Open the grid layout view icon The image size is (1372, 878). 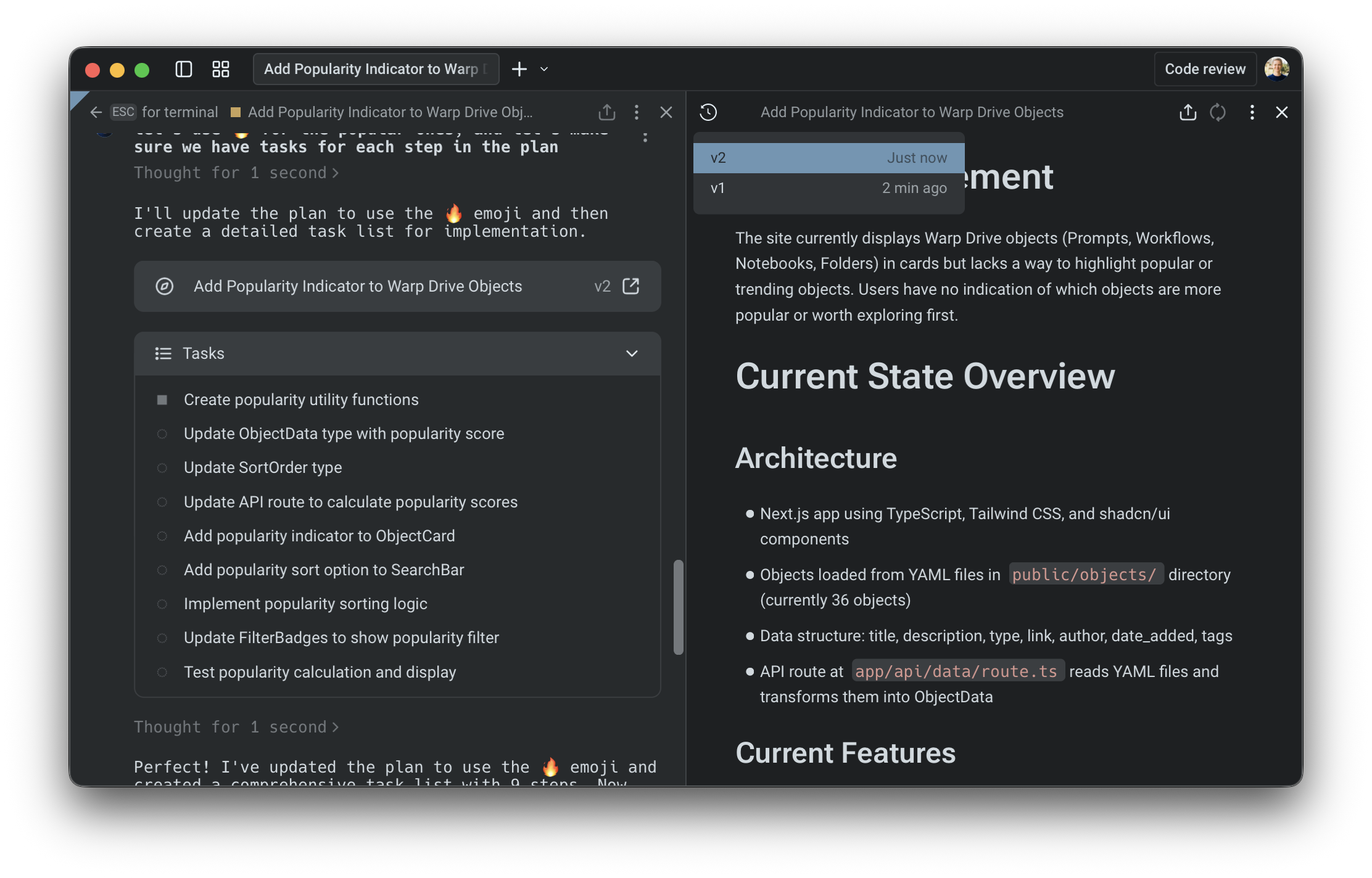[220, 69]
